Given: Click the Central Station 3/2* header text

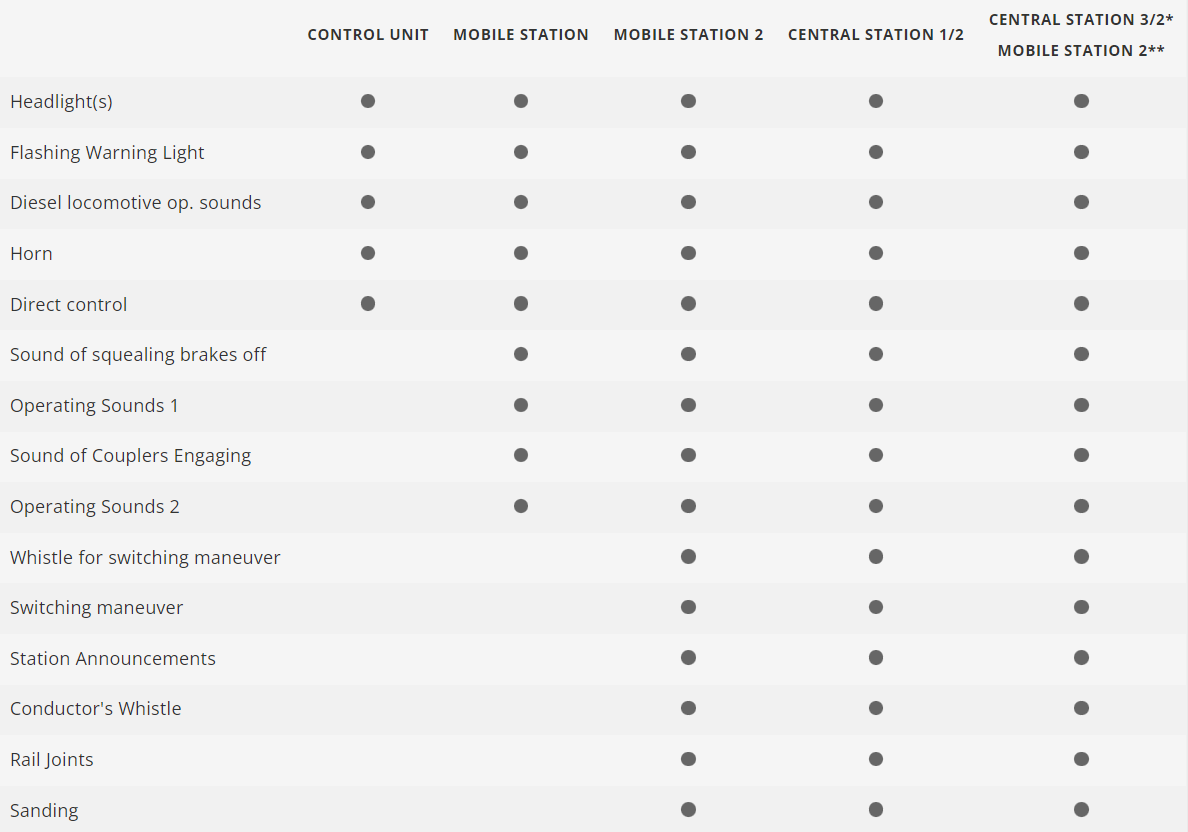Looking at the screenshot, I should click(x=1081, y=20).
